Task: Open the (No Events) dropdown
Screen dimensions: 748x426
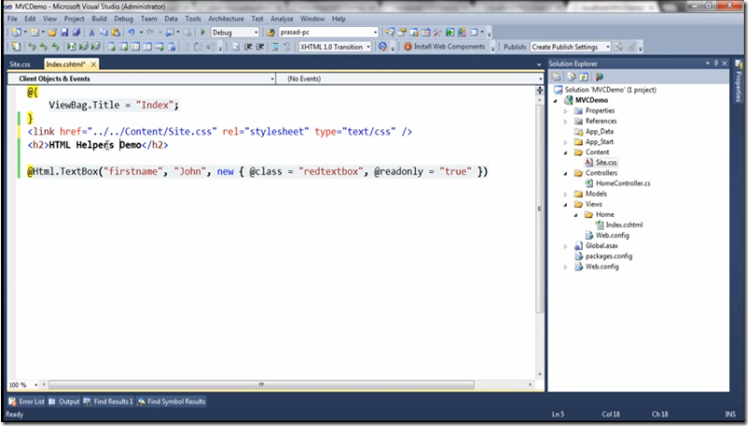Action: pos(540,79)
